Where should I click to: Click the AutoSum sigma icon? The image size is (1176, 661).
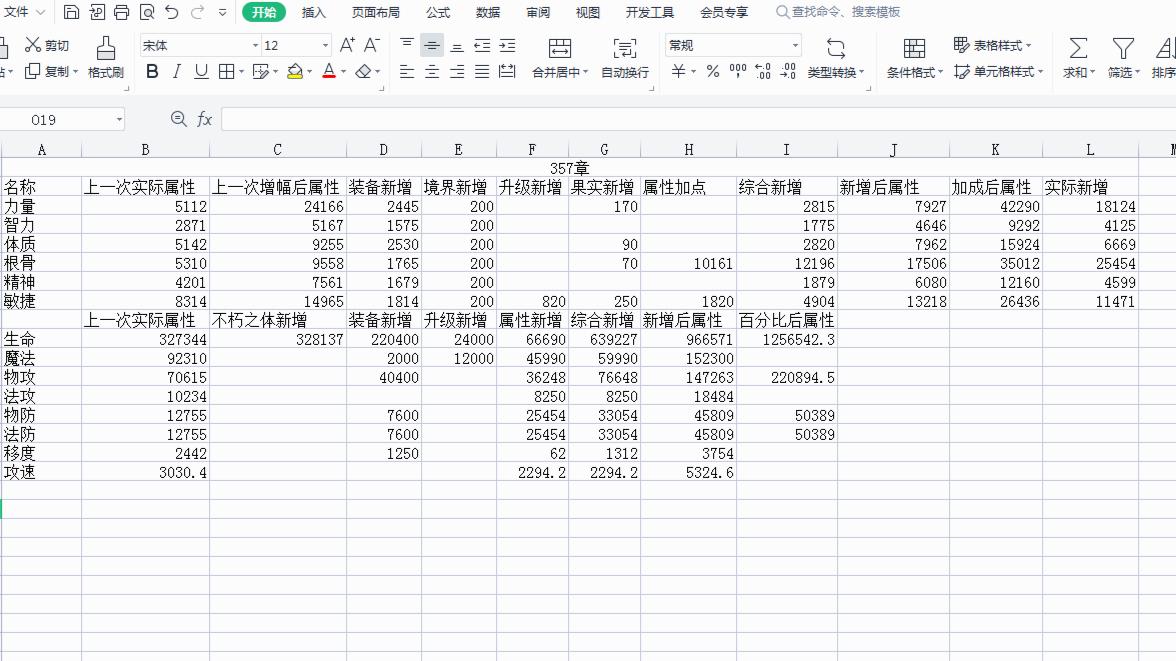click(x=1078, y=49)
